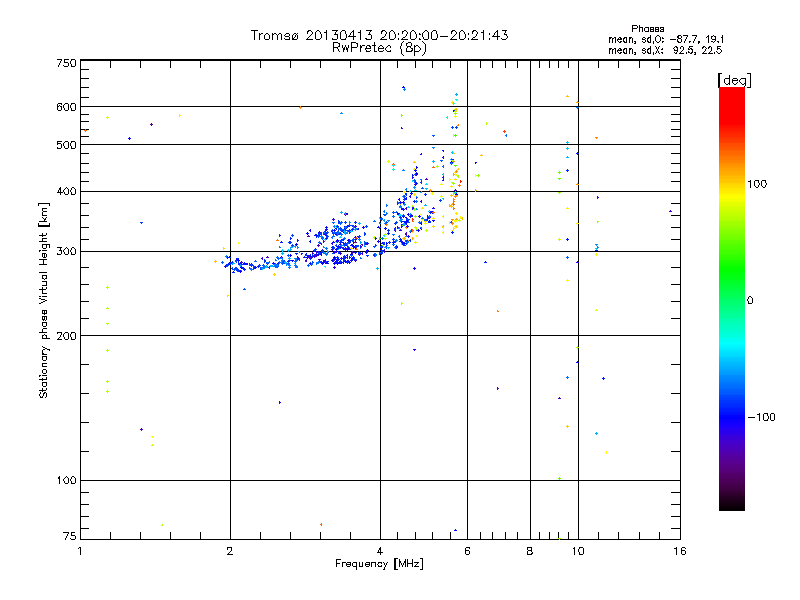Click the x-axis tick label '8'

530,551
